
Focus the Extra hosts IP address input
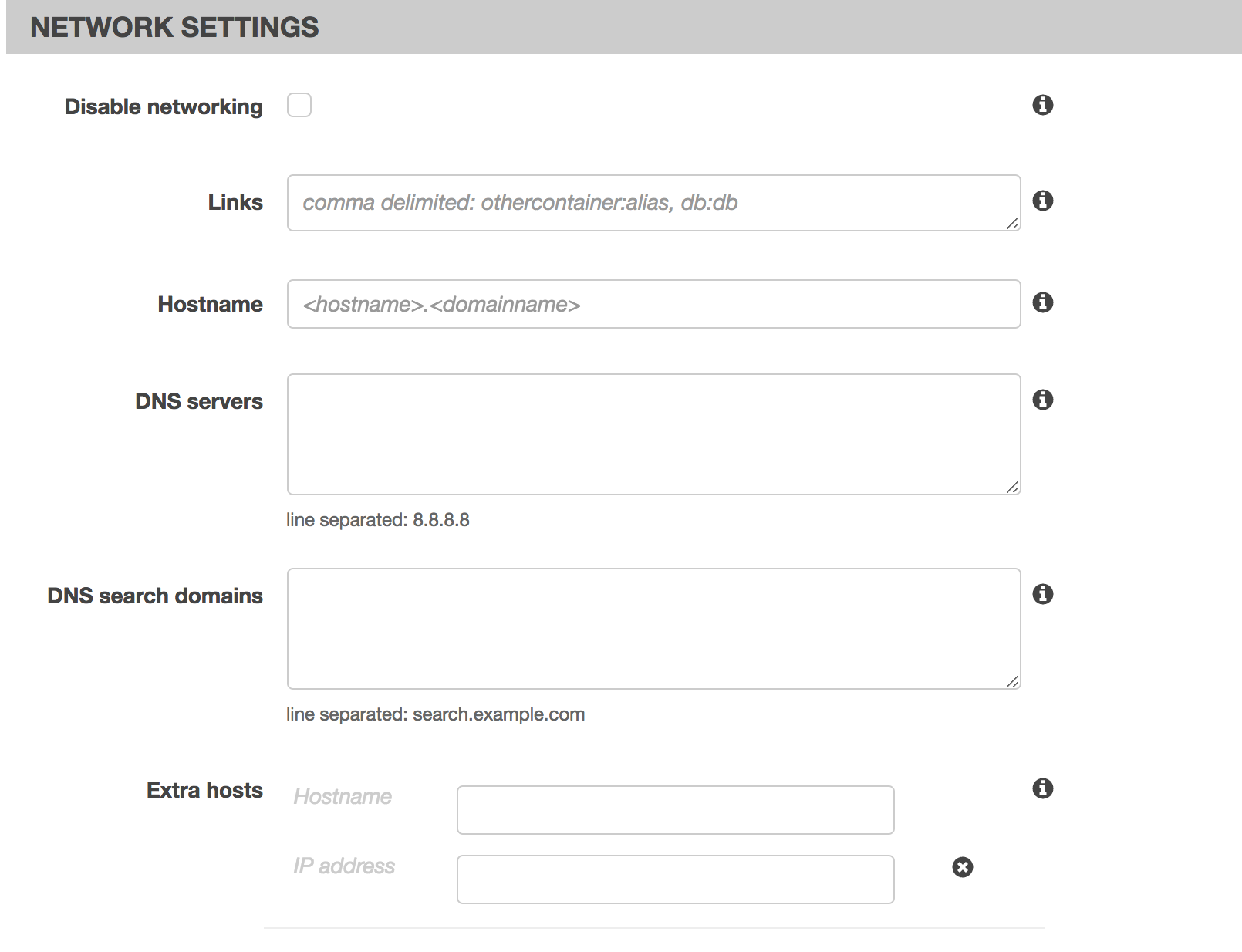click(676, 879)
